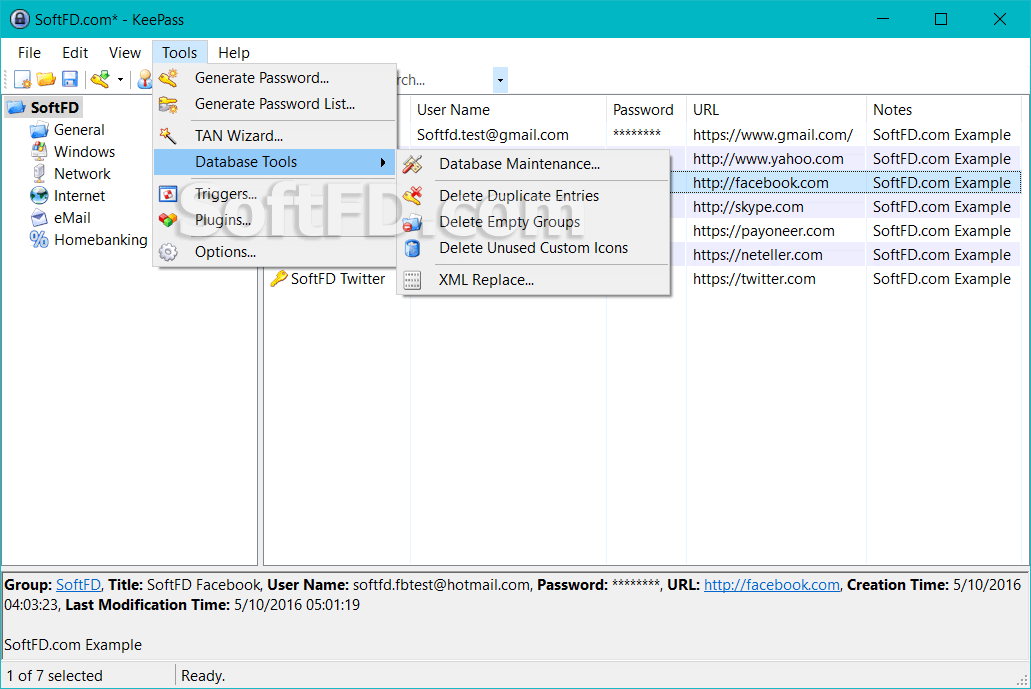Click the Add Entry key icon
Screen dimensions: 1031x689
click(x=101, y=80)
